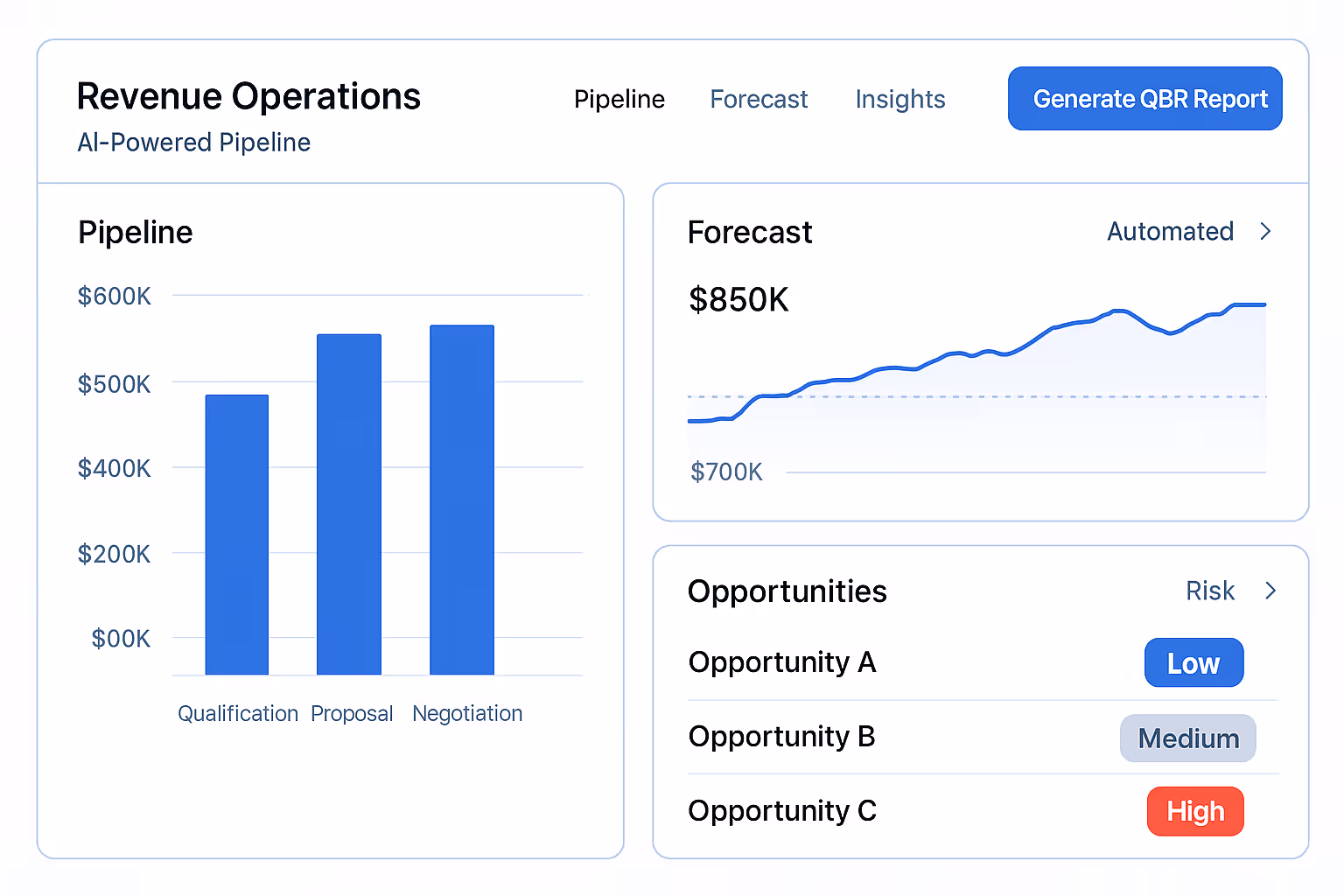Click the Revenue Operations heading

248,96
